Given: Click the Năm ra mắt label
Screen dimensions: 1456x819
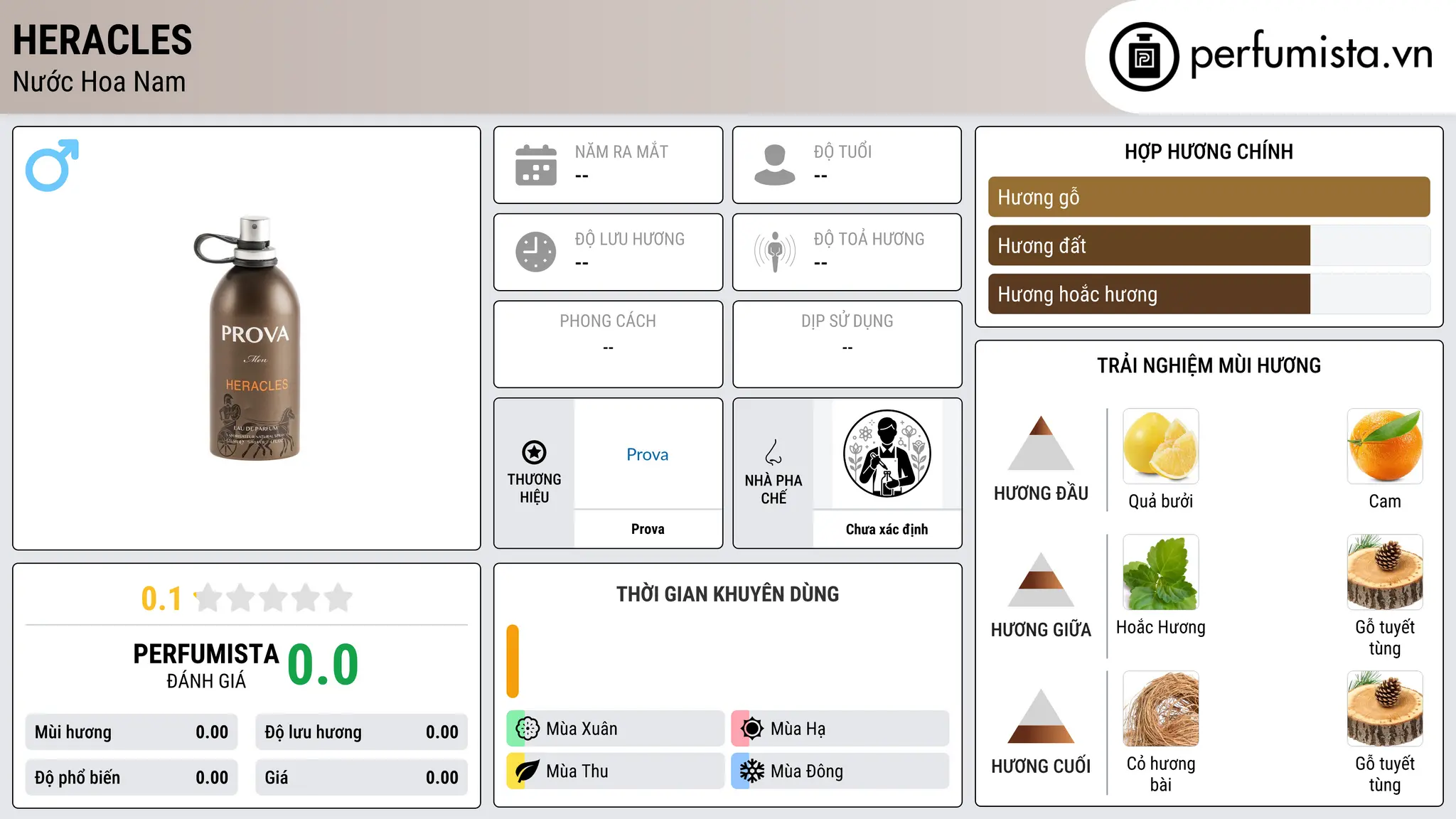Looking at the screenshot, I should (x=621, y=151).
